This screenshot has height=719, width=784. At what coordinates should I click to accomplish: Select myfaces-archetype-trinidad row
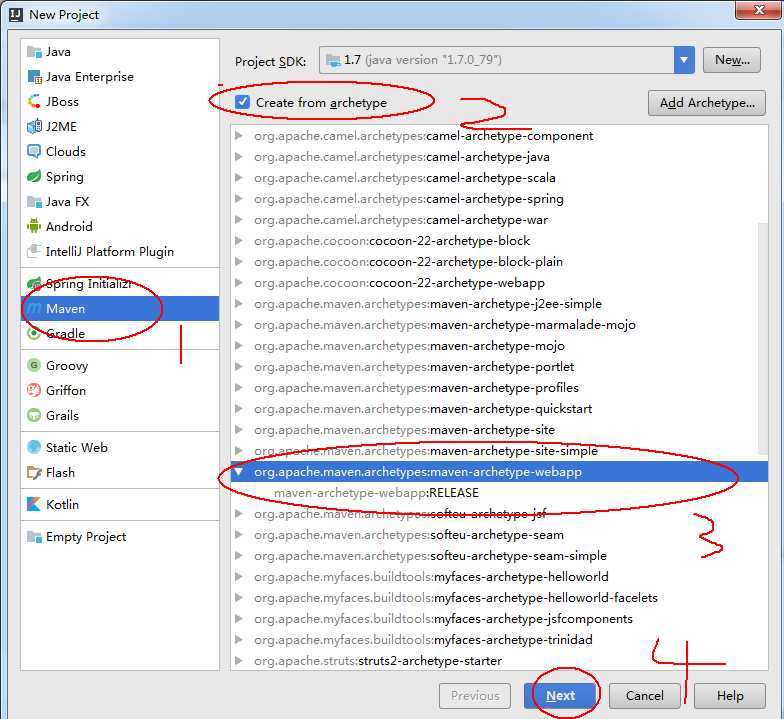tap(499, 640)
